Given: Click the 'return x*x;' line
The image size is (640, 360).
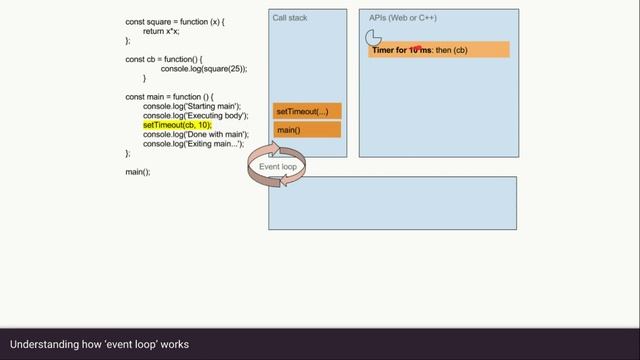Looking at the screenshot, I should (x=161, y=31).
